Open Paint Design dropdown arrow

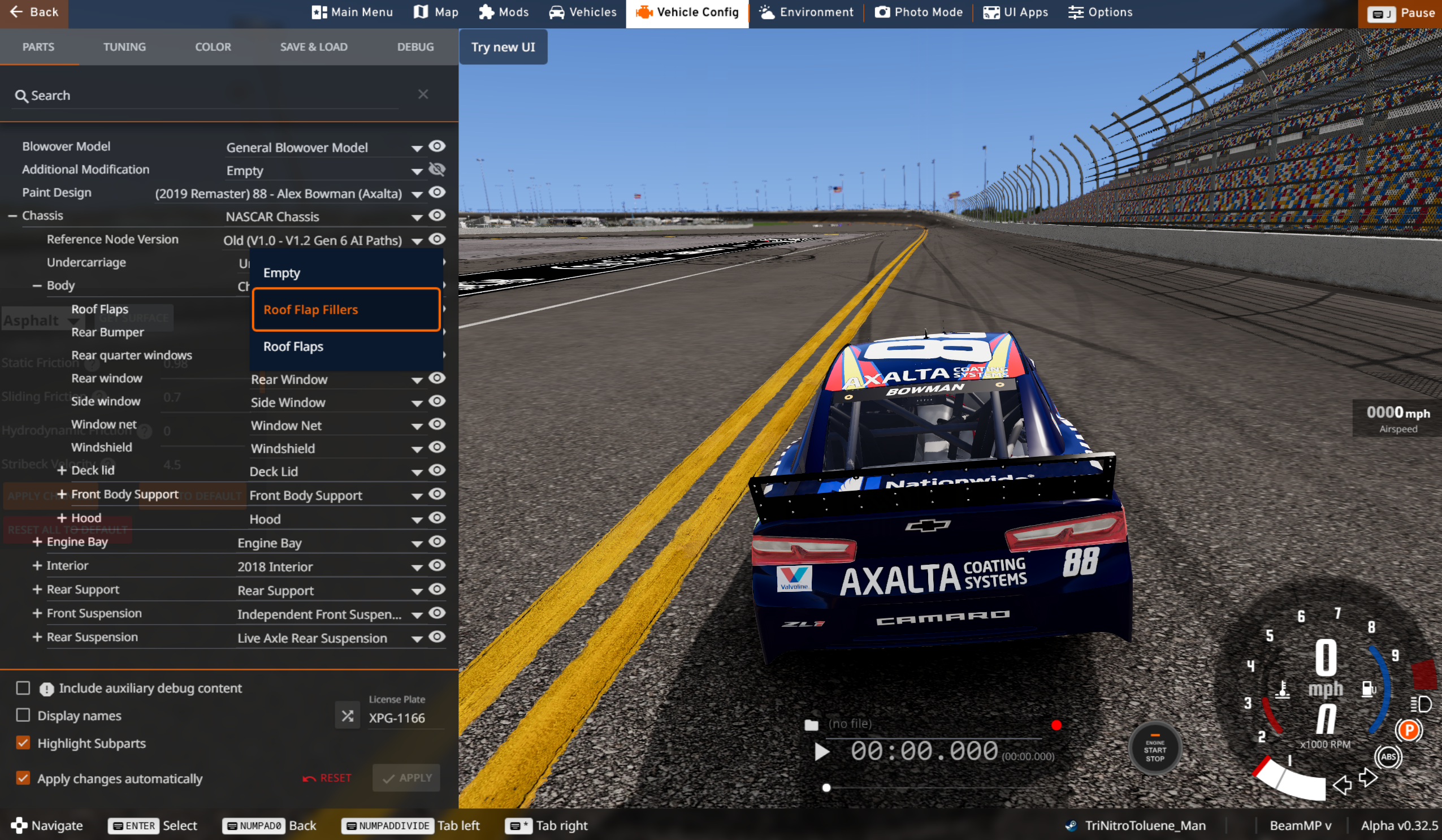(417, 194)
